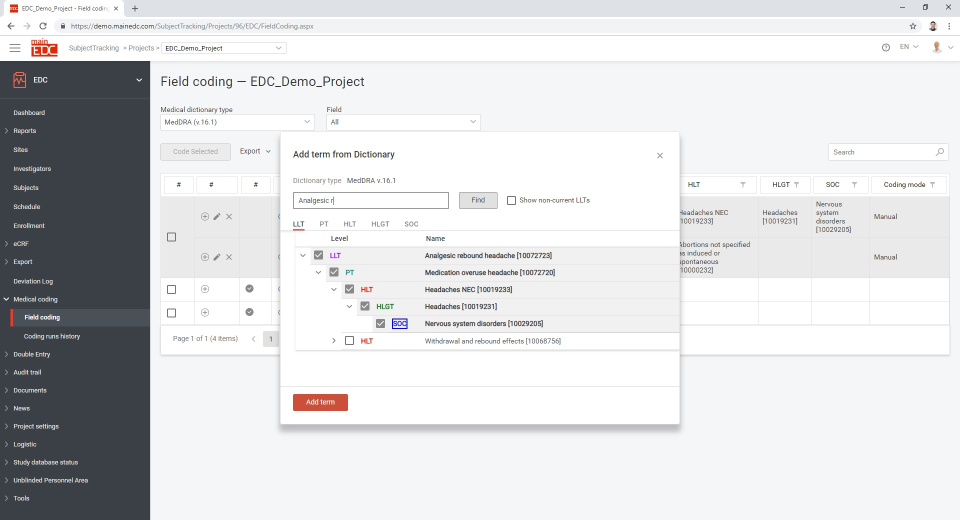
Task: Collapse the HLT Headaches NEC node
Action: [x=334, y=290]
